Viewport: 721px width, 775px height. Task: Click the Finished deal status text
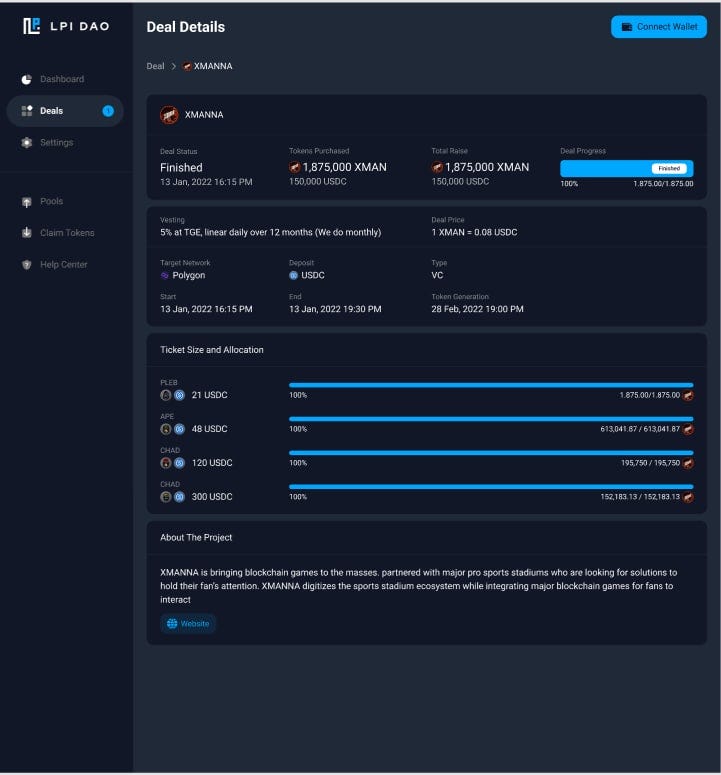181,168
